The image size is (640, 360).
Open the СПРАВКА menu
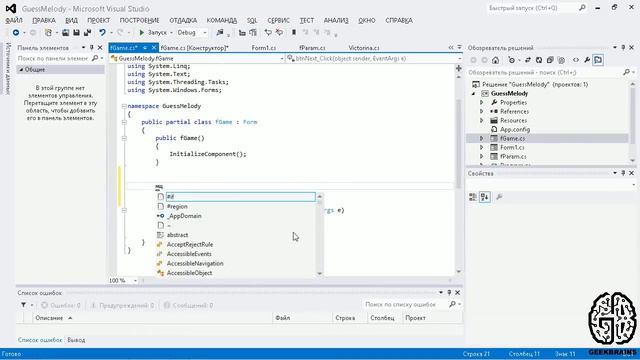(399, 20)
